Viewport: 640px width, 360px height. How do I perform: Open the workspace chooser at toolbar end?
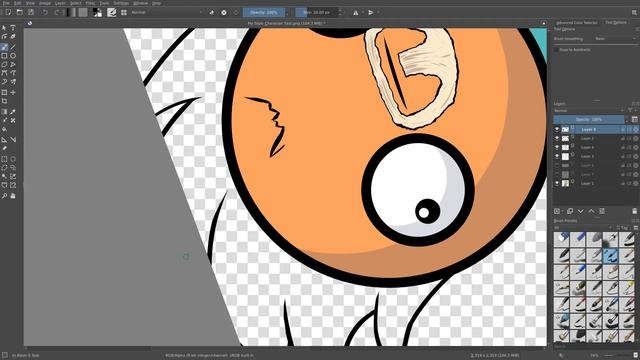coord(634,13)
